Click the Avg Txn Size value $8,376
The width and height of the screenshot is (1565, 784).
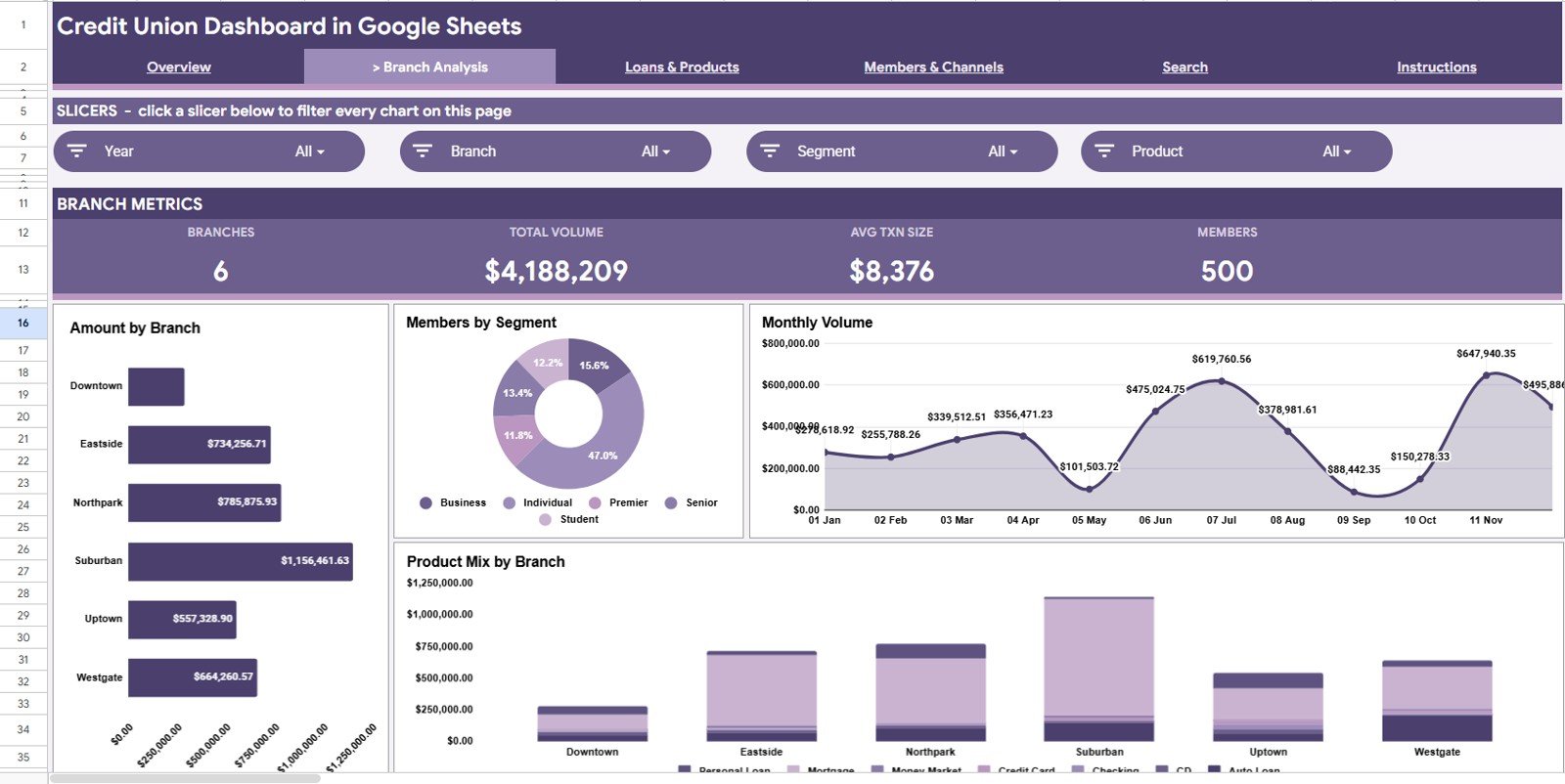[x=891, y=271]
